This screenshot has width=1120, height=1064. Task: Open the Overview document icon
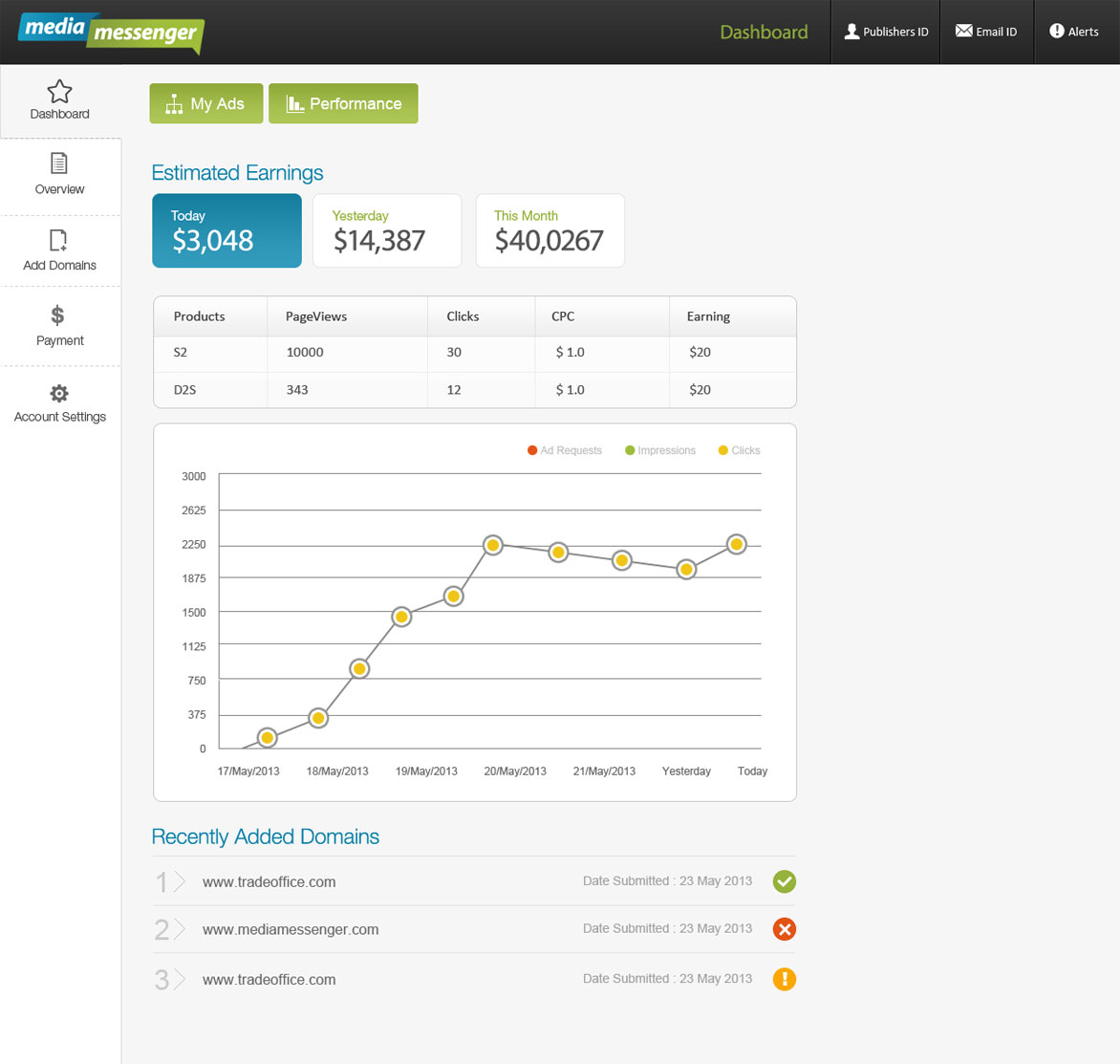(x=59, y=163)
